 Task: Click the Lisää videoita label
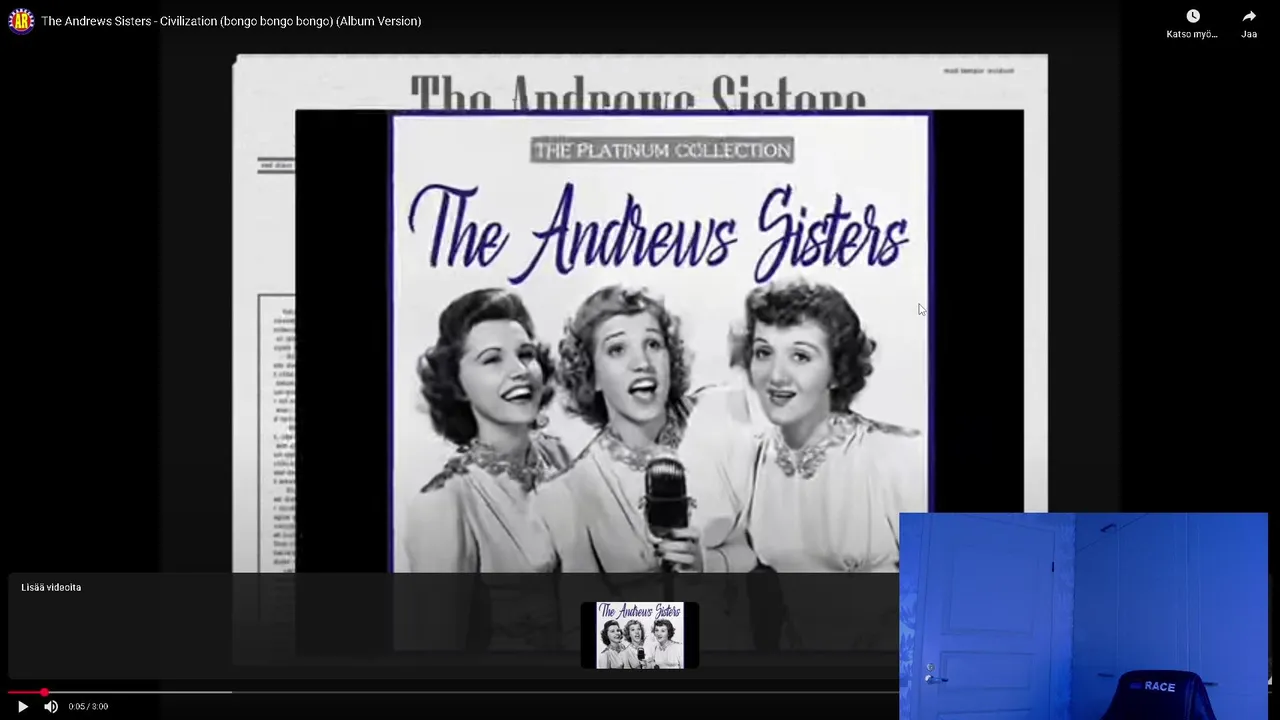[51, 587]
